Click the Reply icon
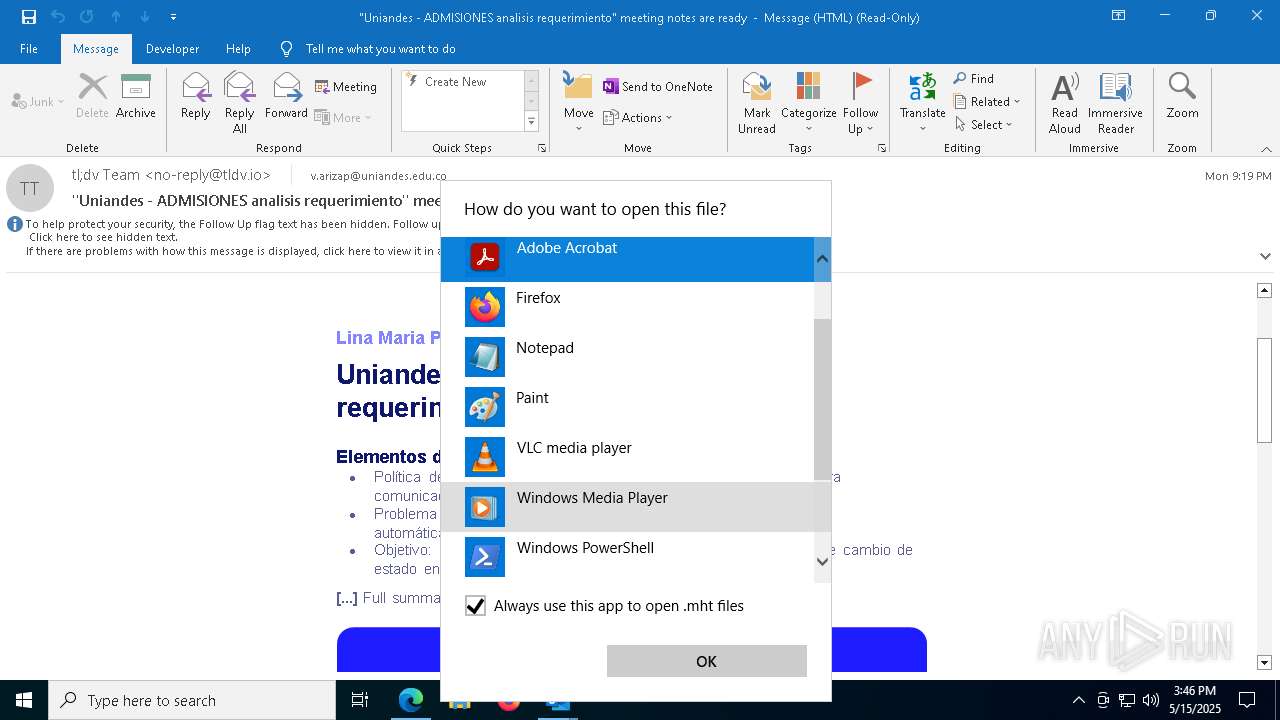This screenshot has height=720, width=1280. point(196,96)
